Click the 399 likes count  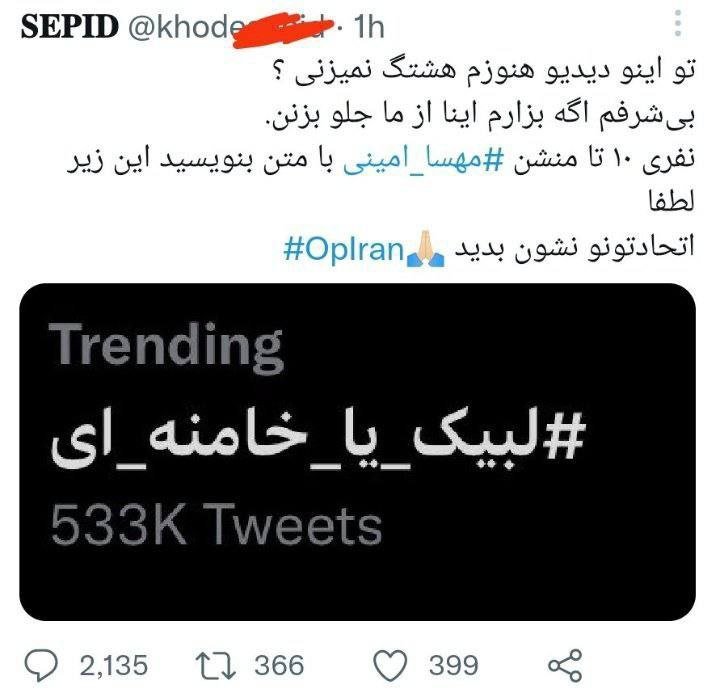tap(453, 664)
